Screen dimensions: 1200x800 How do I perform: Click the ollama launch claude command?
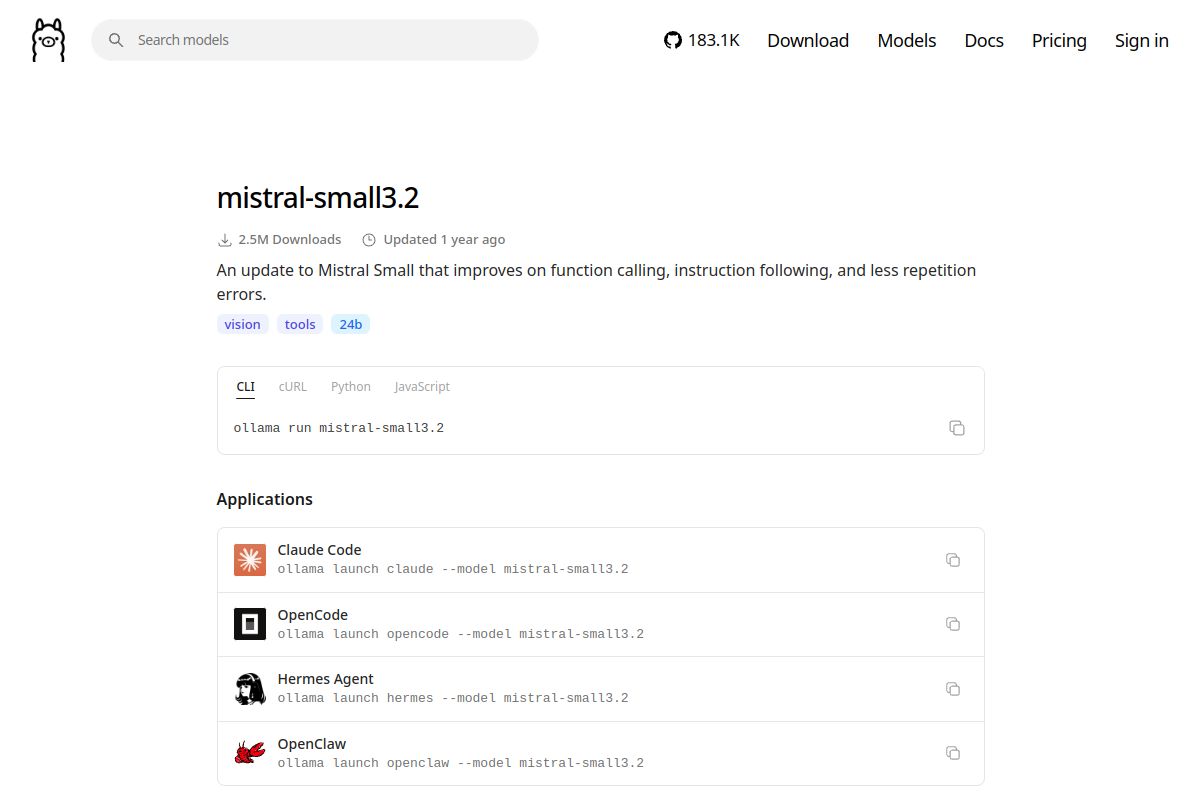point(453,569)
